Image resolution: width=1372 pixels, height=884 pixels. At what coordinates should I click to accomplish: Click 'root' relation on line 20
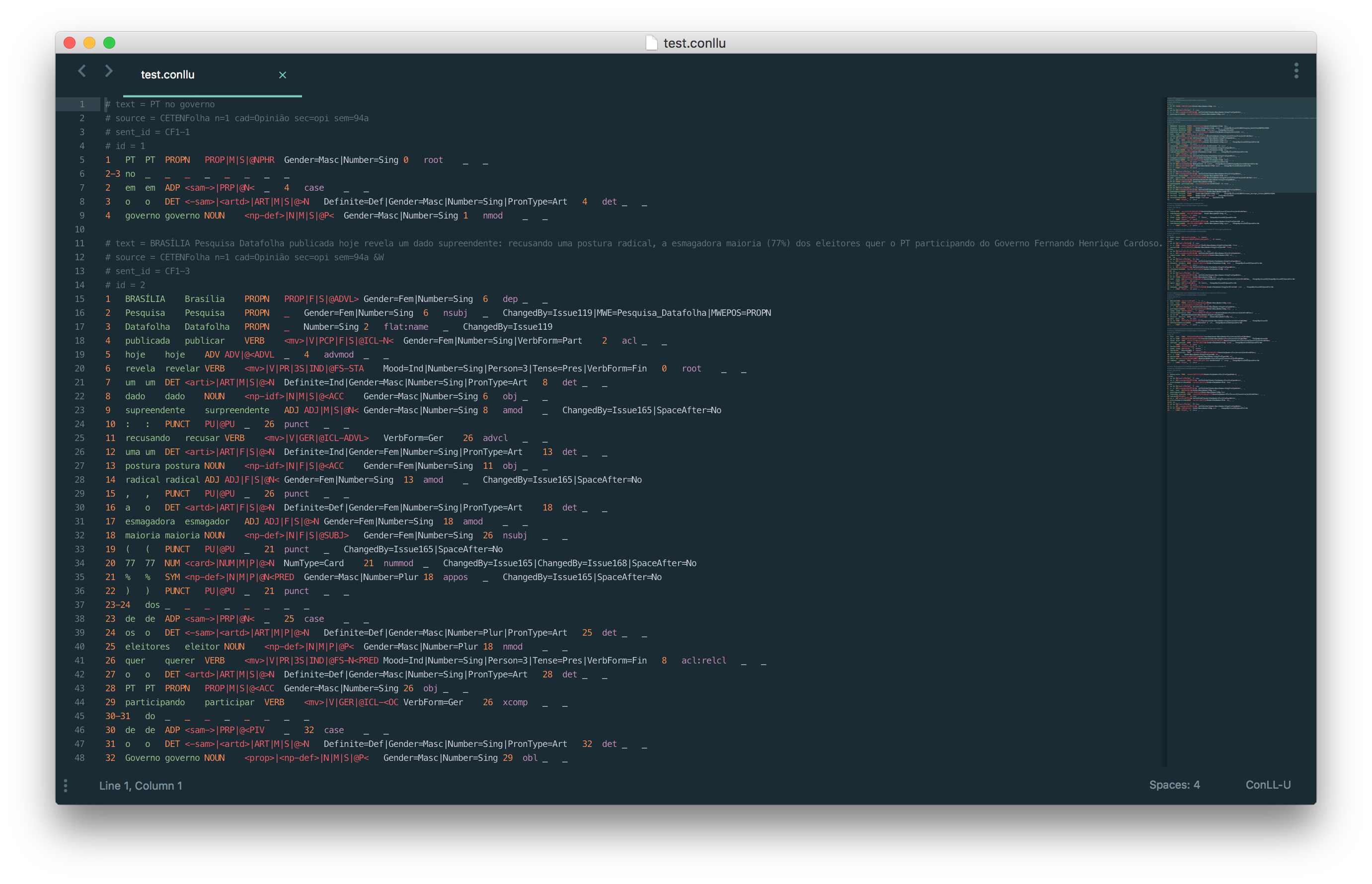[691, 368]
